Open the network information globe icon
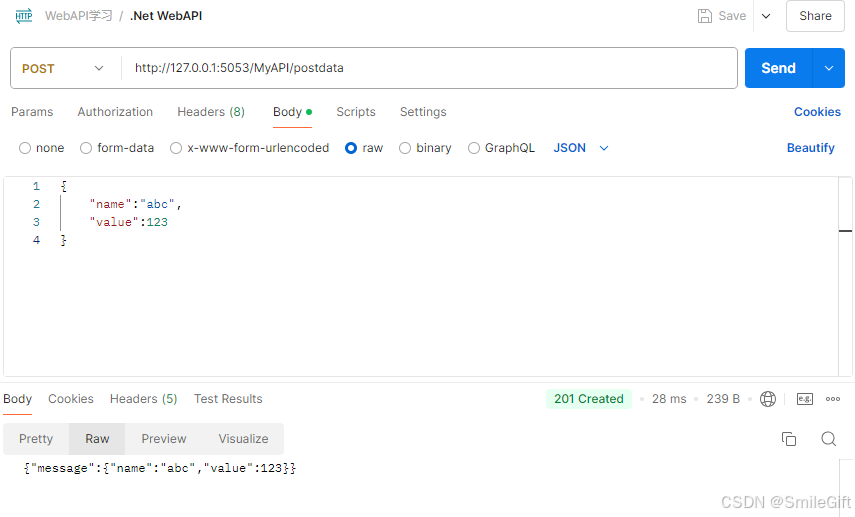The width and height of the screenshot is (855, 517). [768, 399]
